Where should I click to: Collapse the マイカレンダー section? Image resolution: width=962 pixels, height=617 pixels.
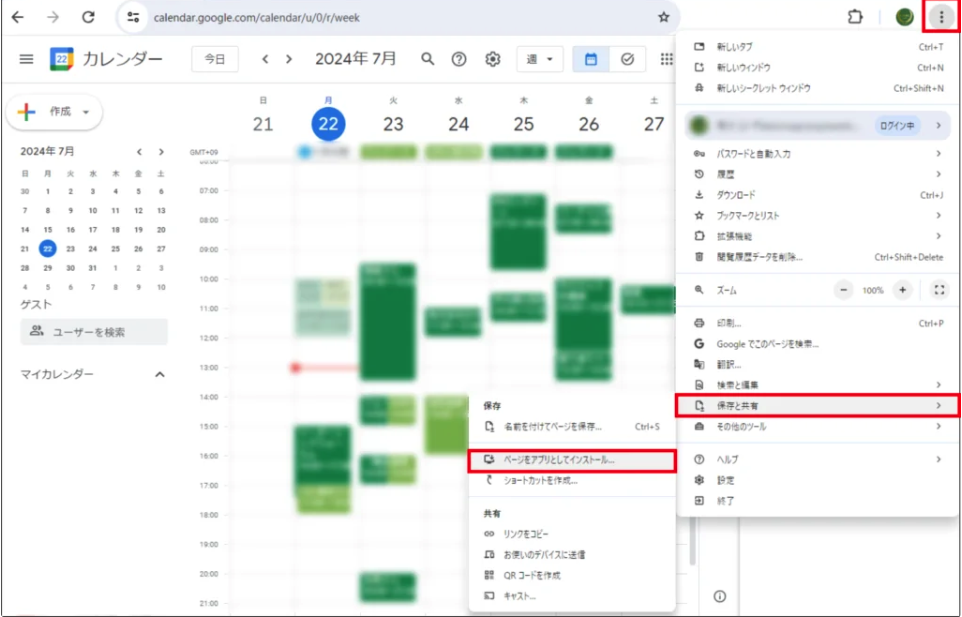click(159, 374)
